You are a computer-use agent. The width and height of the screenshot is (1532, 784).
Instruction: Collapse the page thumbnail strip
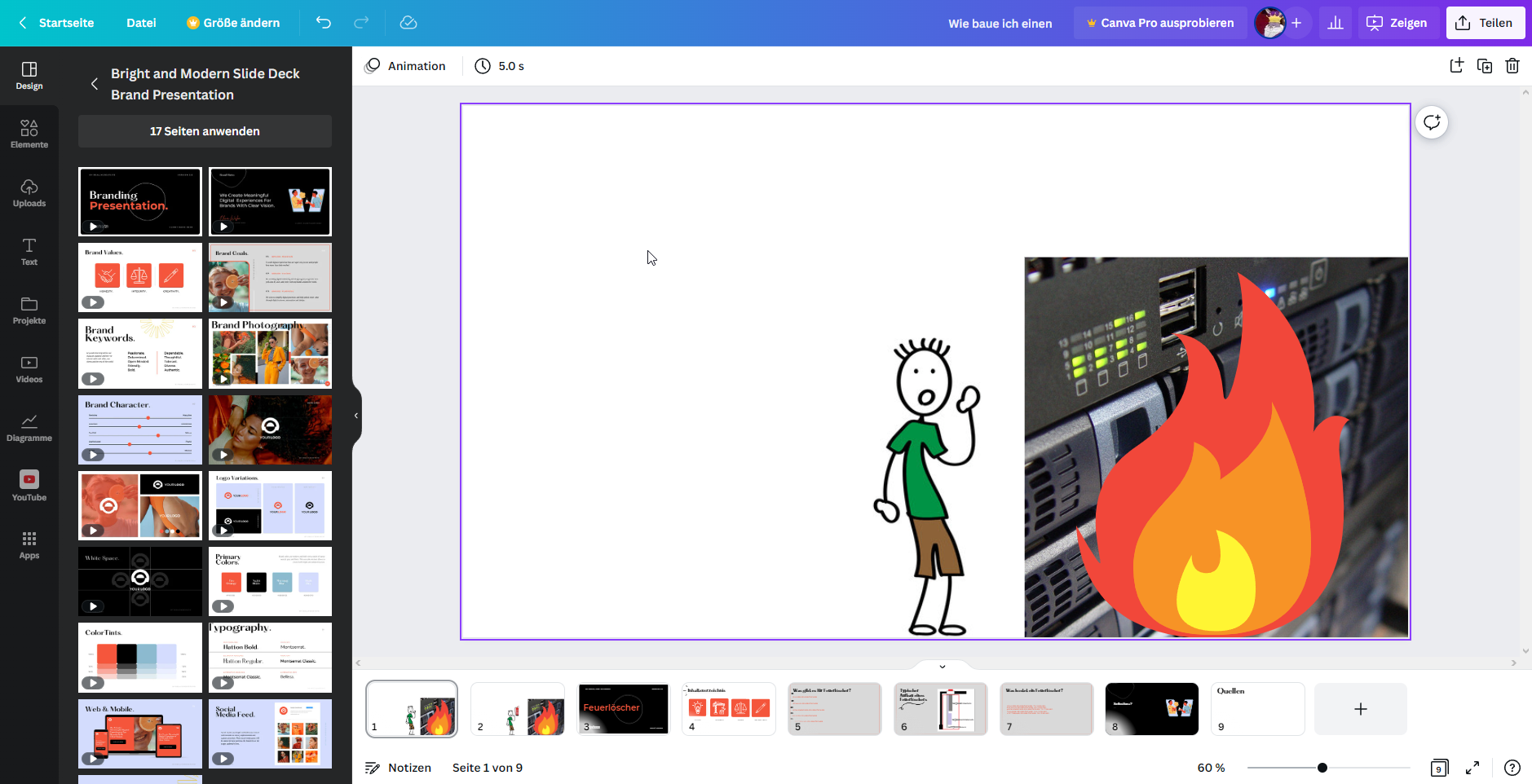tap(943, 666)
